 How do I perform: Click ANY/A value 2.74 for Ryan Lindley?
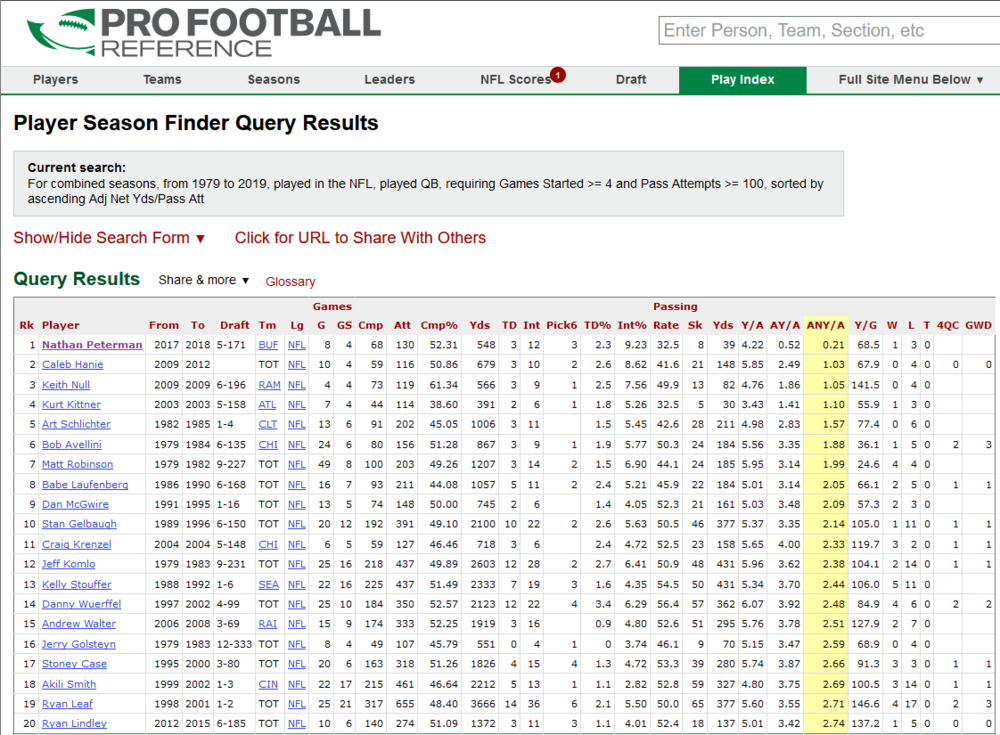tap(833, 724)
